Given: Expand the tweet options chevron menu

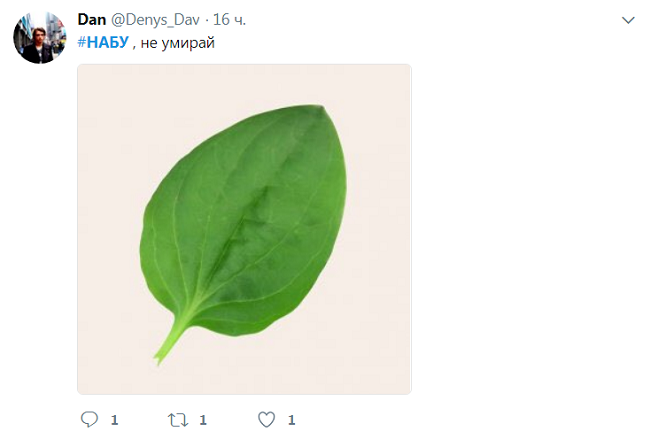Looking at the screenshot, I should [628, 20].
